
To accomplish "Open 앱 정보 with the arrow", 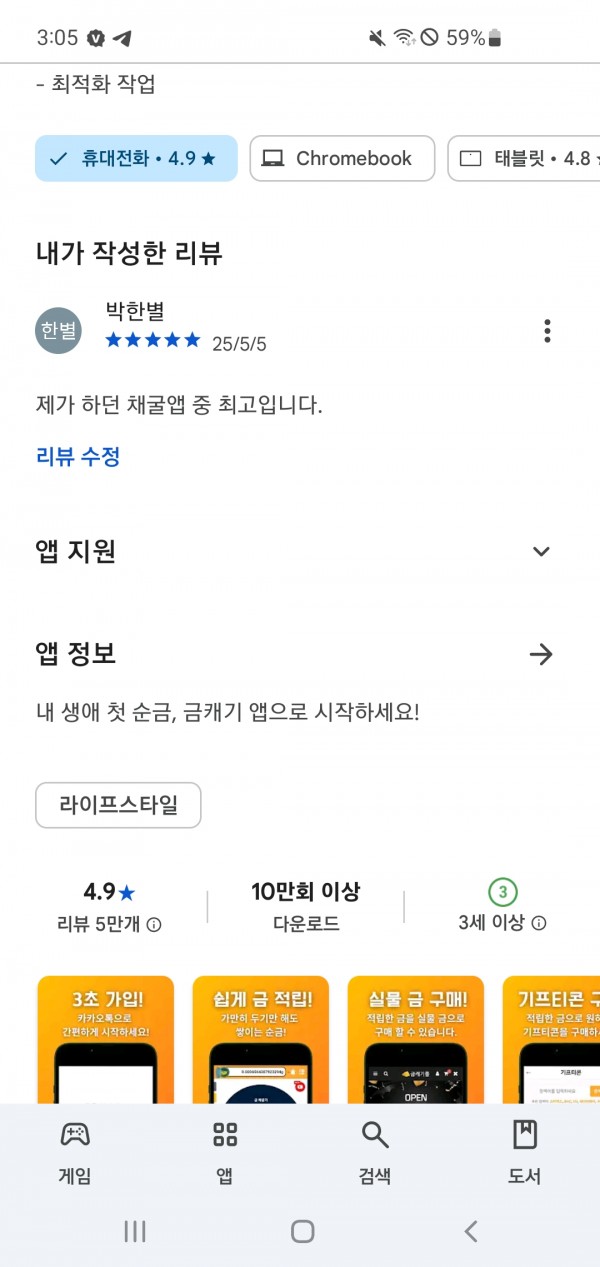I will click(541, 654).
